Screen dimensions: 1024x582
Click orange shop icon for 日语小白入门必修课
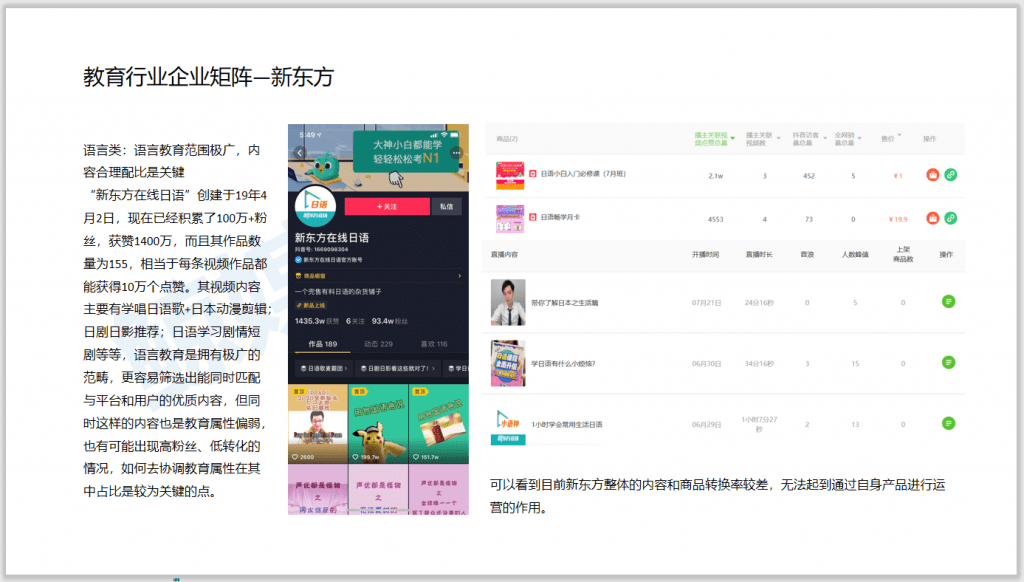tap(933, 175)
